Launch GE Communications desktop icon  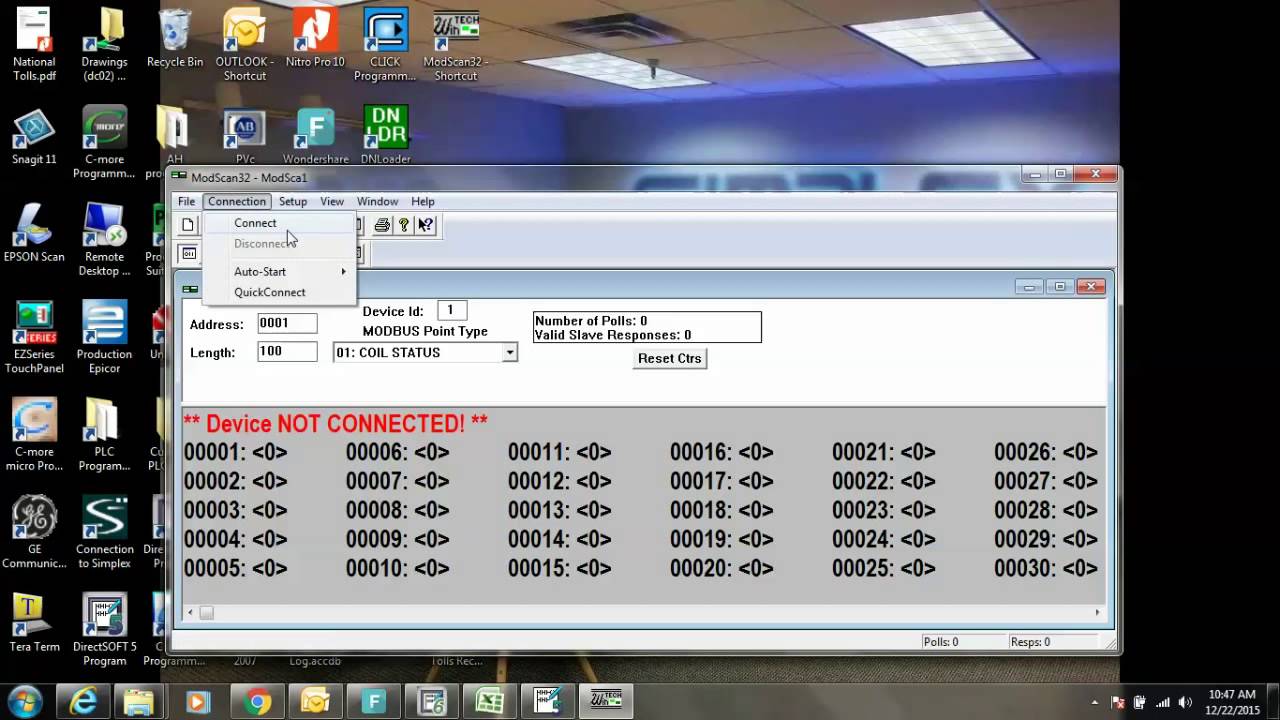pyautogui.click(x=34, y=532)
